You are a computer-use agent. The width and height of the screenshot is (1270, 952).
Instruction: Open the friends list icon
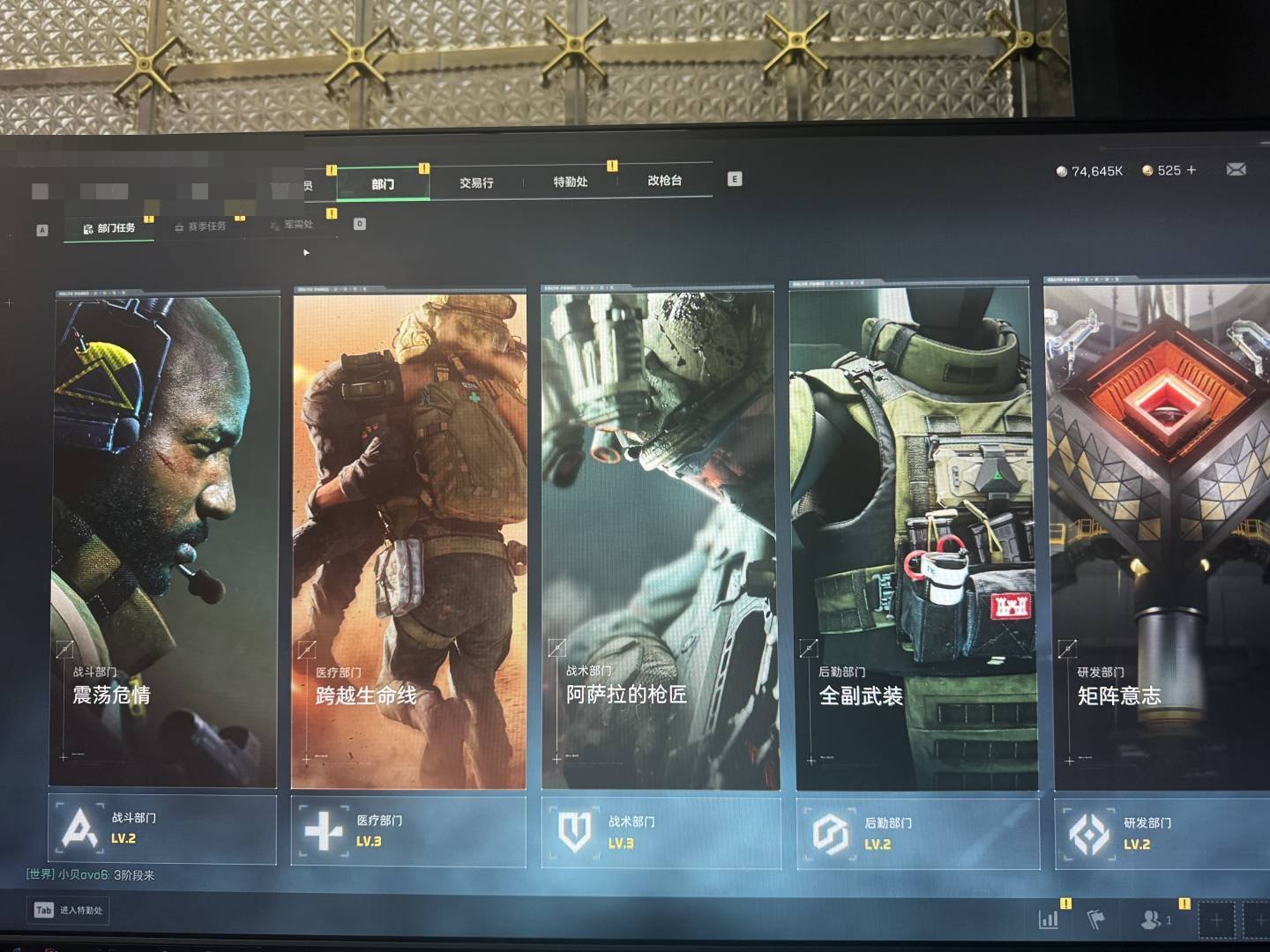click(x=1153, y=919)
